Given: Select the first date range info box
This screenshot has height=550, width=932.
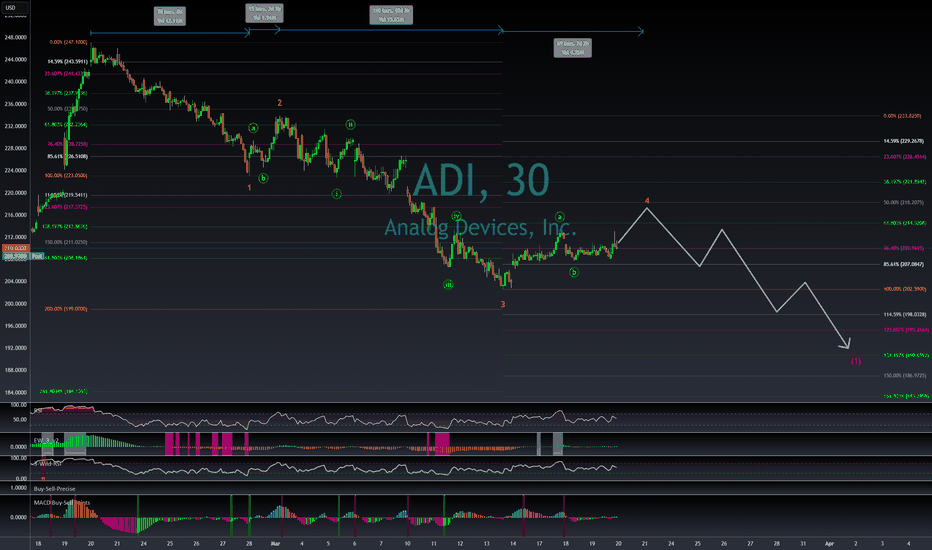Looking at the screenshot, I should (170, 16).
